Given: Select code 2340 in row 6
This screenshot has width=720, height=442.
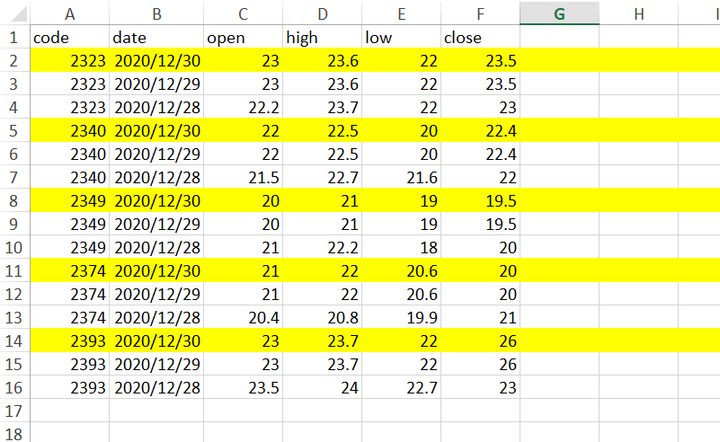Looking at the screenshot, I should [70, 154].
